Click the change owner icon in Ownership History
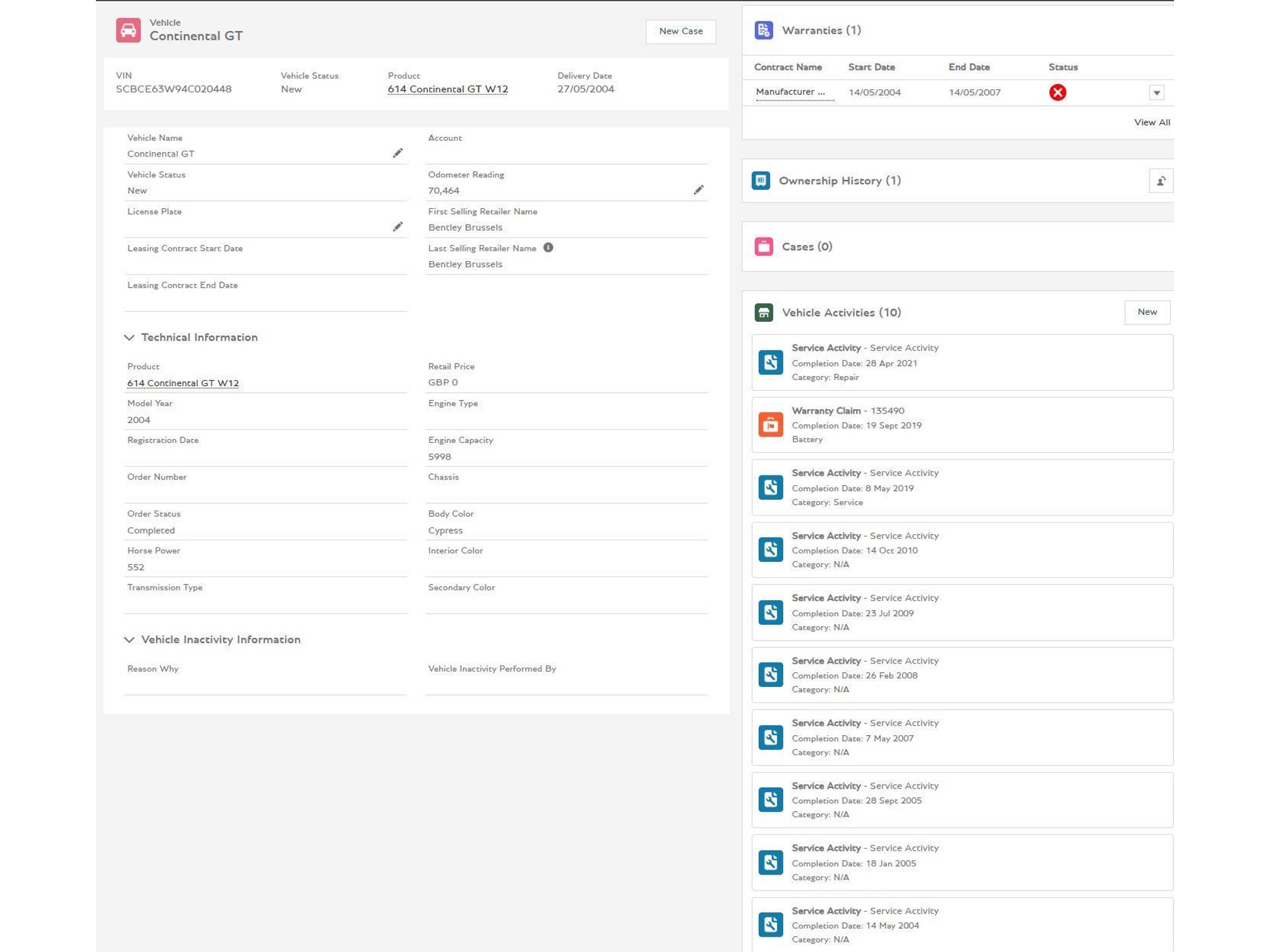Image resolution: width=1270 pixels, height=952 pixels. [1161, 181]
